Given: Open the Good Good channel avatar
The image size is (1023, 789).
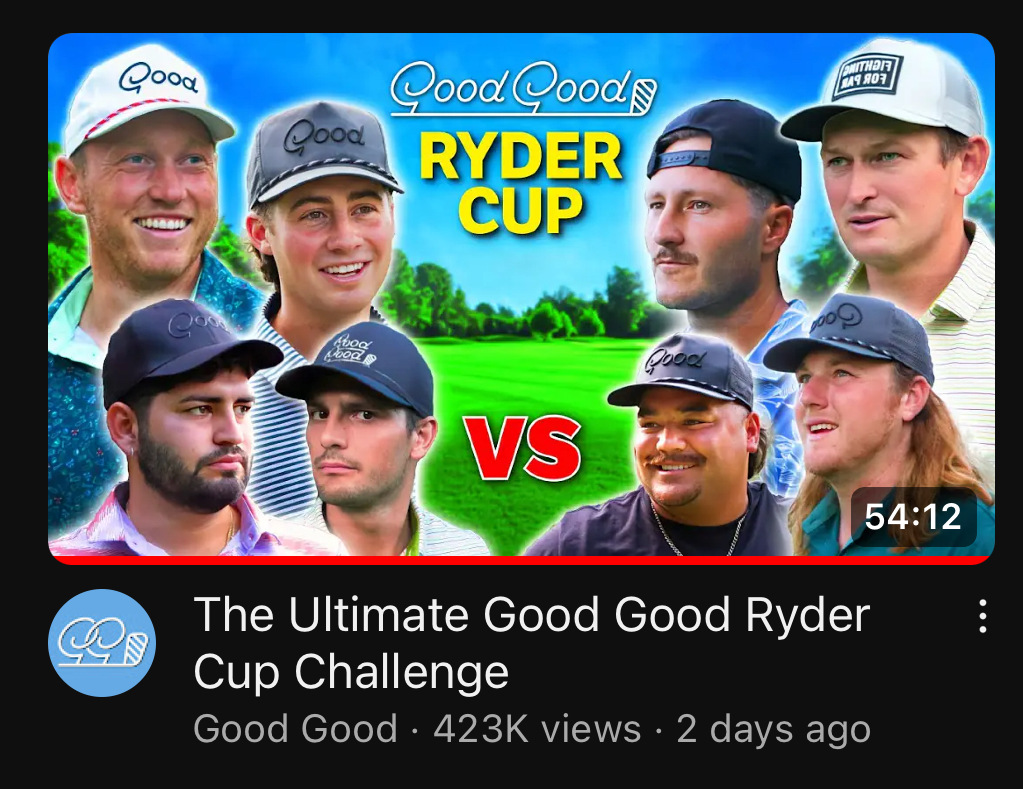Looking at the screenshot, I should pyautogui.click(x=102, y=643).
